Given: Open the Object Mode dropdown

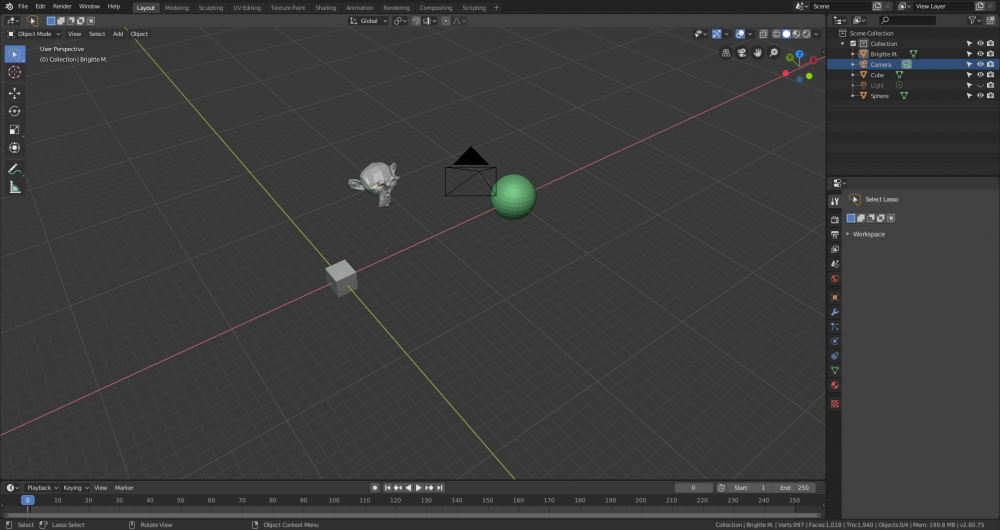Looking at the screenshot, I should tap(34, 34).
